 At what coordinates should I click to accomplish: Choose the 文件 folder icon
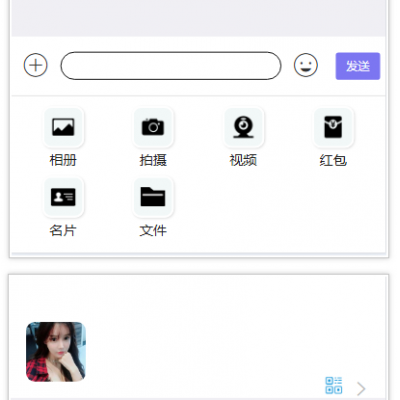pyautogui.click(x=153, y=197)
